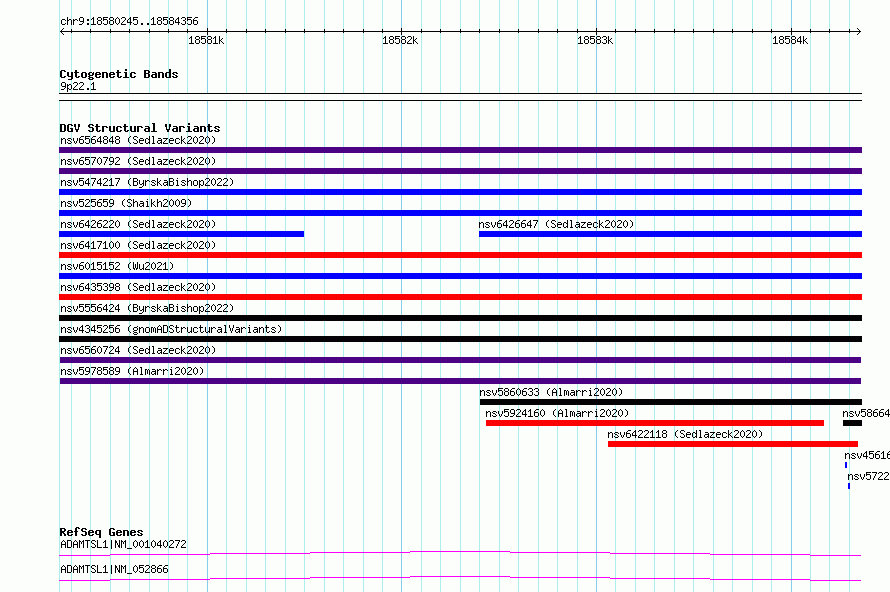Select the red bar for nsv5924160

pyautogui.click(x=655, y=423)
